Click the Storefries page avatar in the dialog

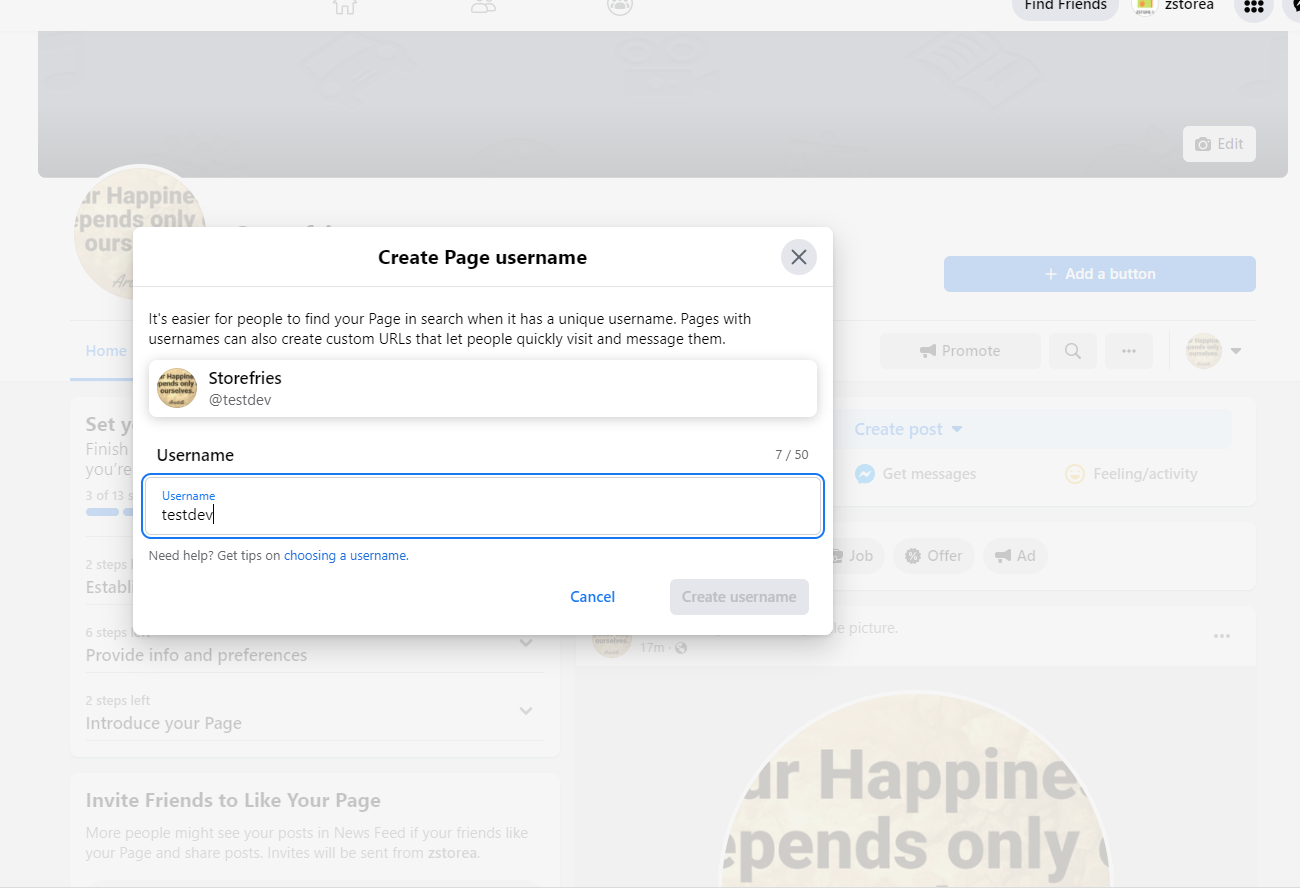click(177, 388)
